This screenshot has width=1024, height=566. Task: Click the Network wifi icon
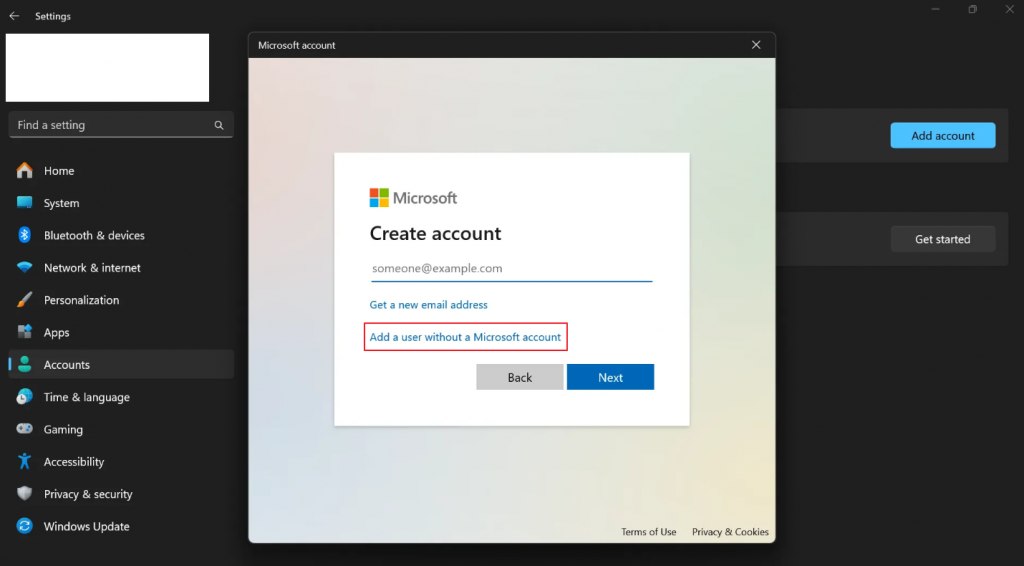pos(25,267)
